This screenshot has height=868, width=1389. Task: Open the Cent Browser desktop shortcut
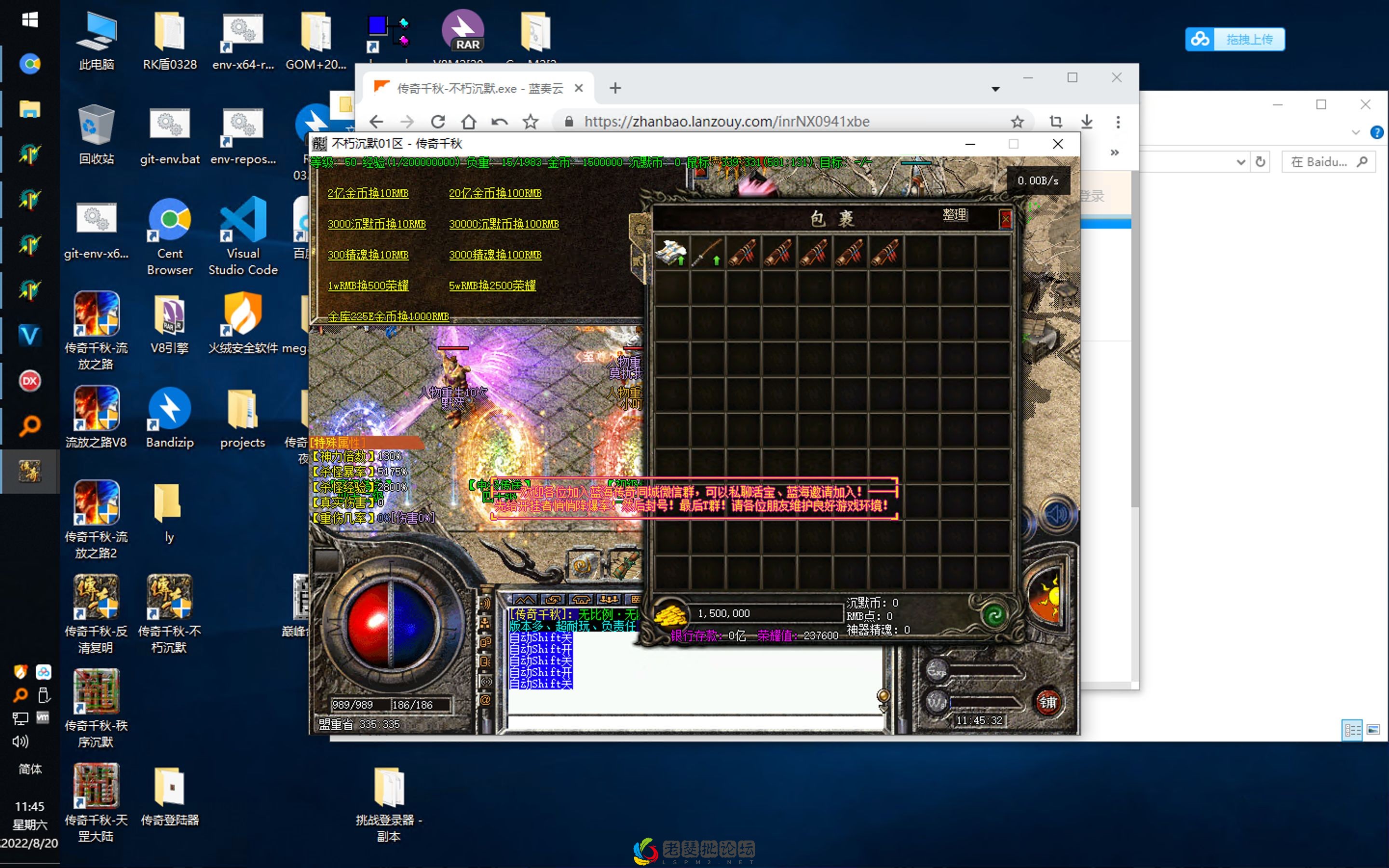pos(170,235)
